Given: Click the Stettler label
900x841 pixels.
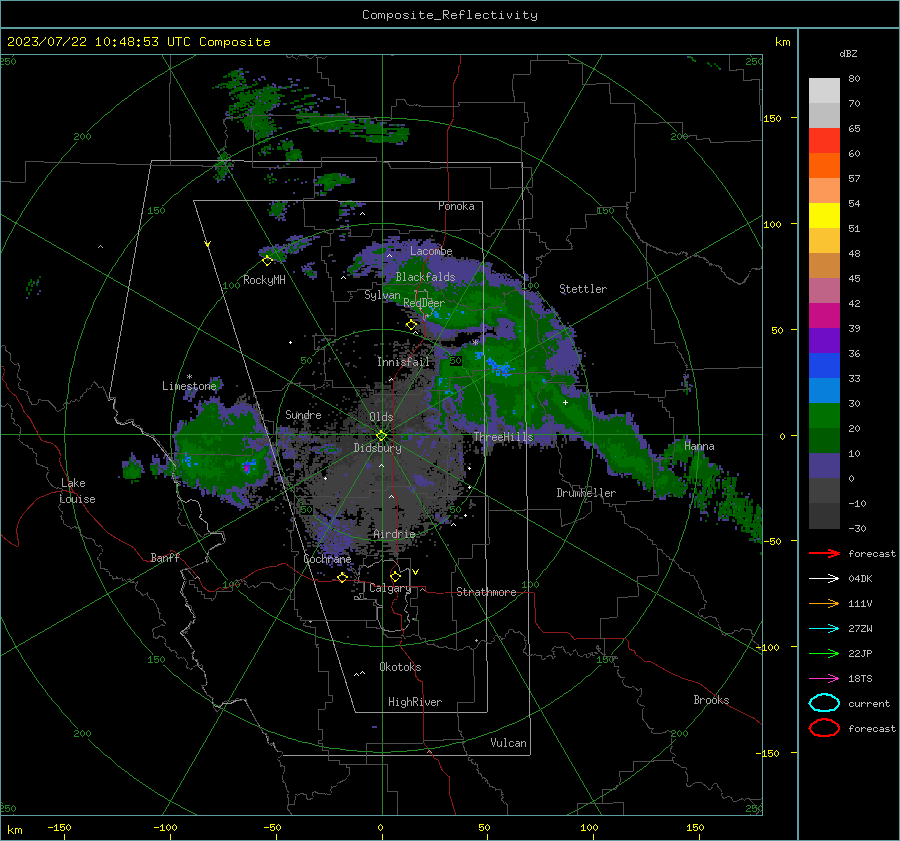Looking at the screenshot, I should [x=583, y=289].
